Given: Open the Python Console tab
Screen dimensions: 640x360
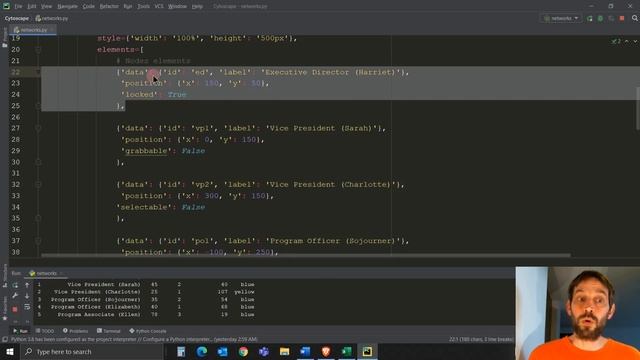Looking at the screenshot, I should (x=148, y=331).
